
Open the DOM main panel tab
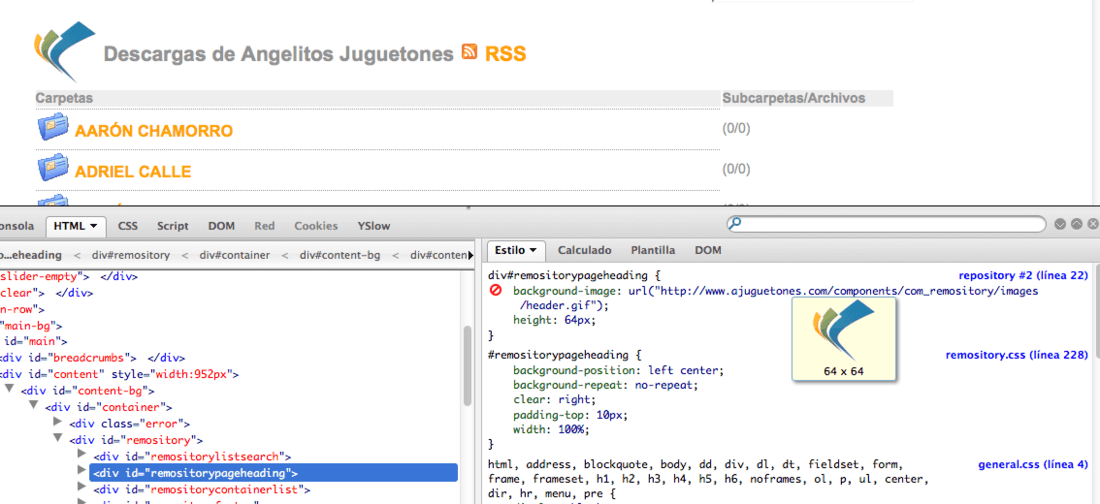pyautogui.click(x=221, y=226)
